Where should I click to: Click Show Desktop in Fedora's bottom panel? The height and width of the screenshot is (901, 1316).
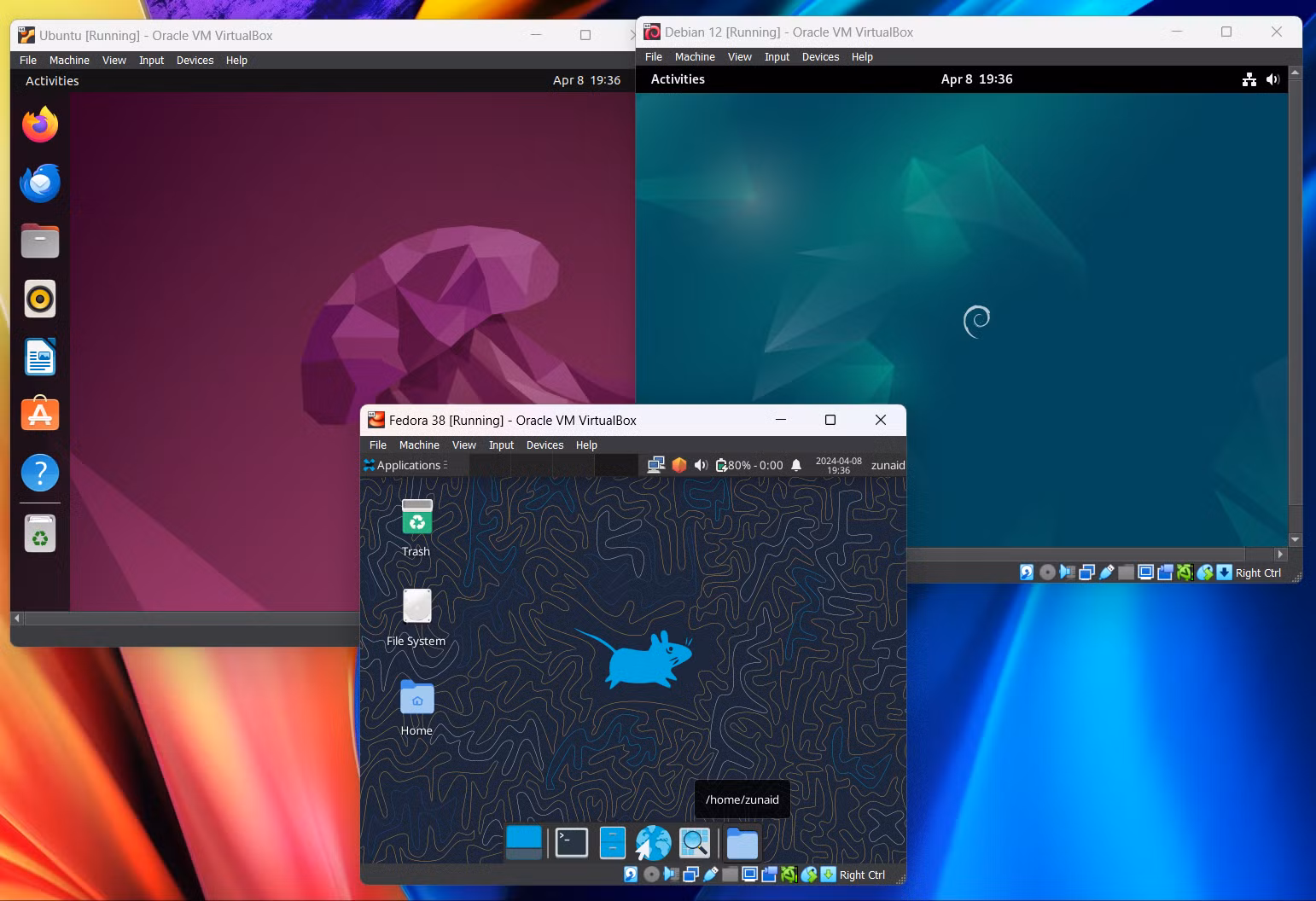523,842
